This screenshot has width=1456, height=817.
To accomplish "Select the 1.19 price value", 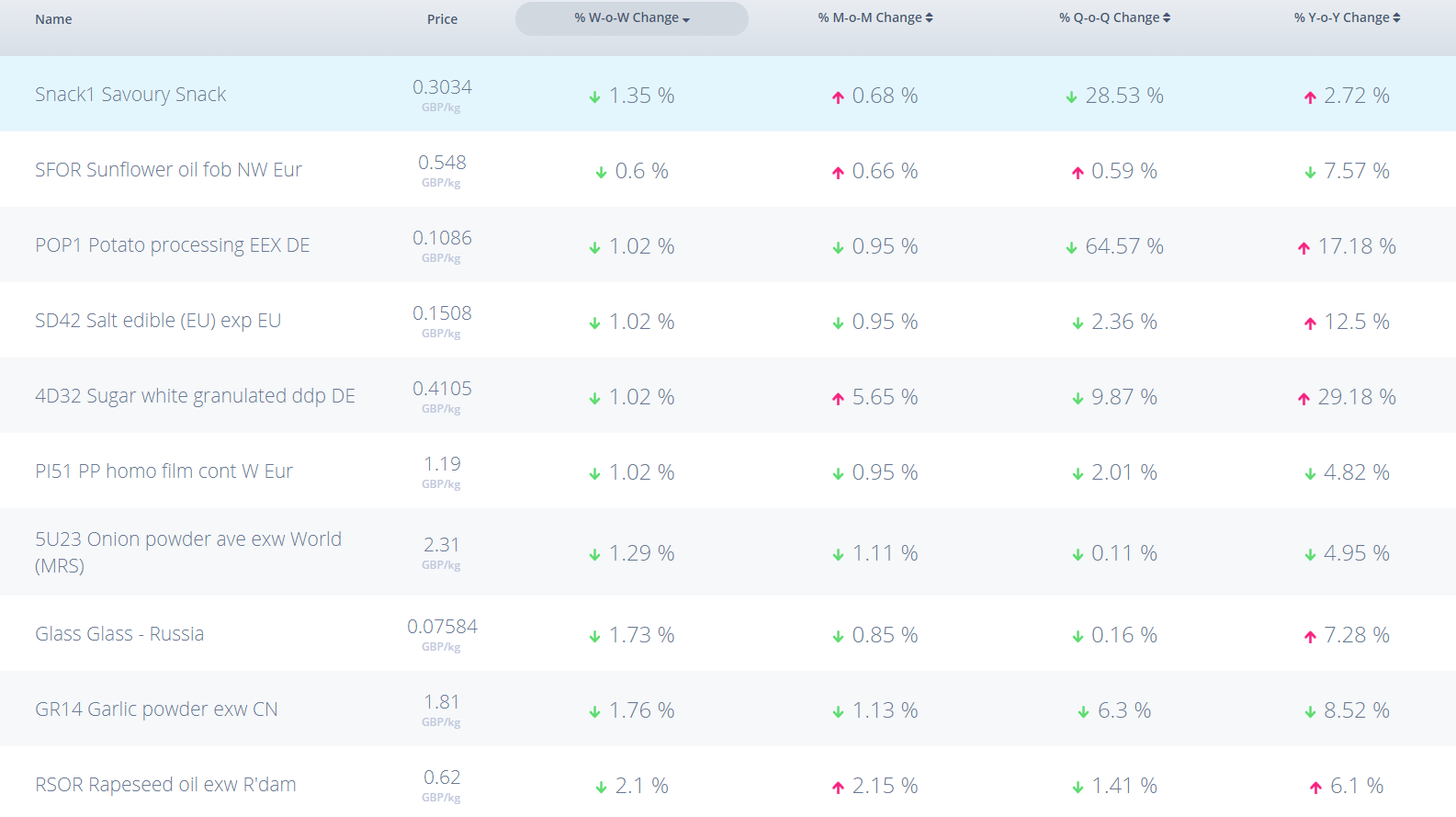I will 442,464.
